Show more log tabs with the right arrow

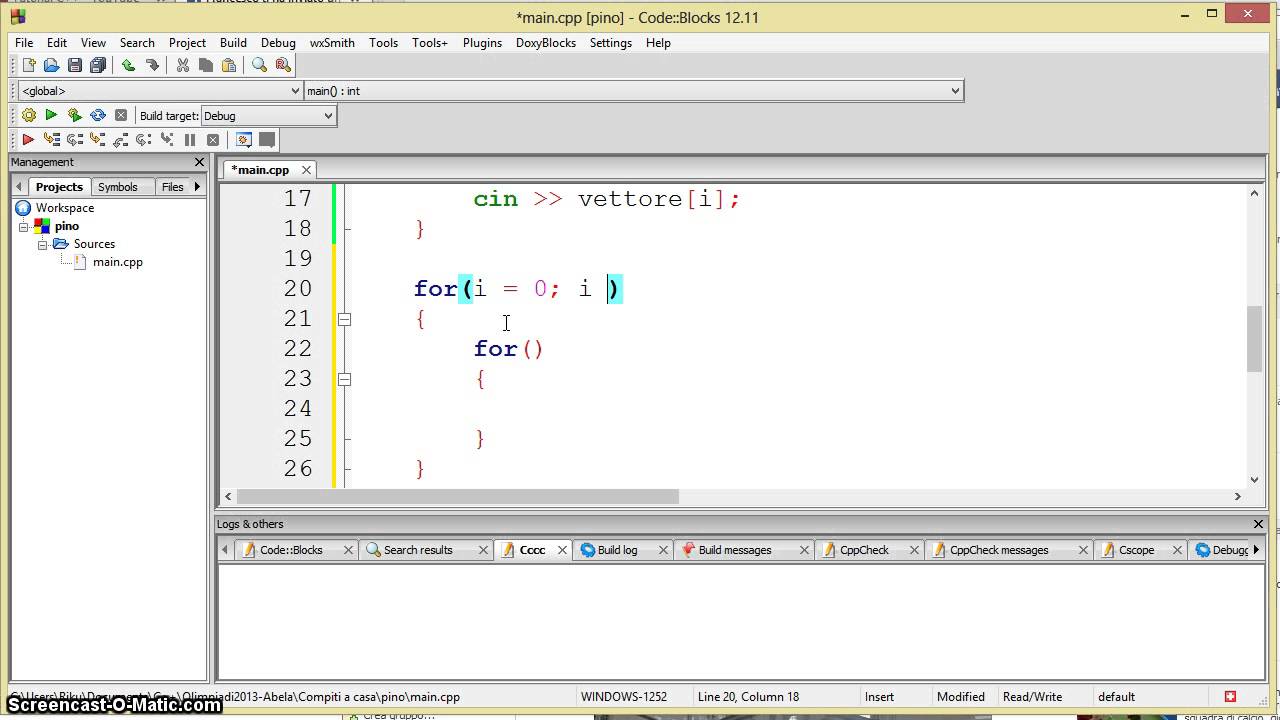1256,549
